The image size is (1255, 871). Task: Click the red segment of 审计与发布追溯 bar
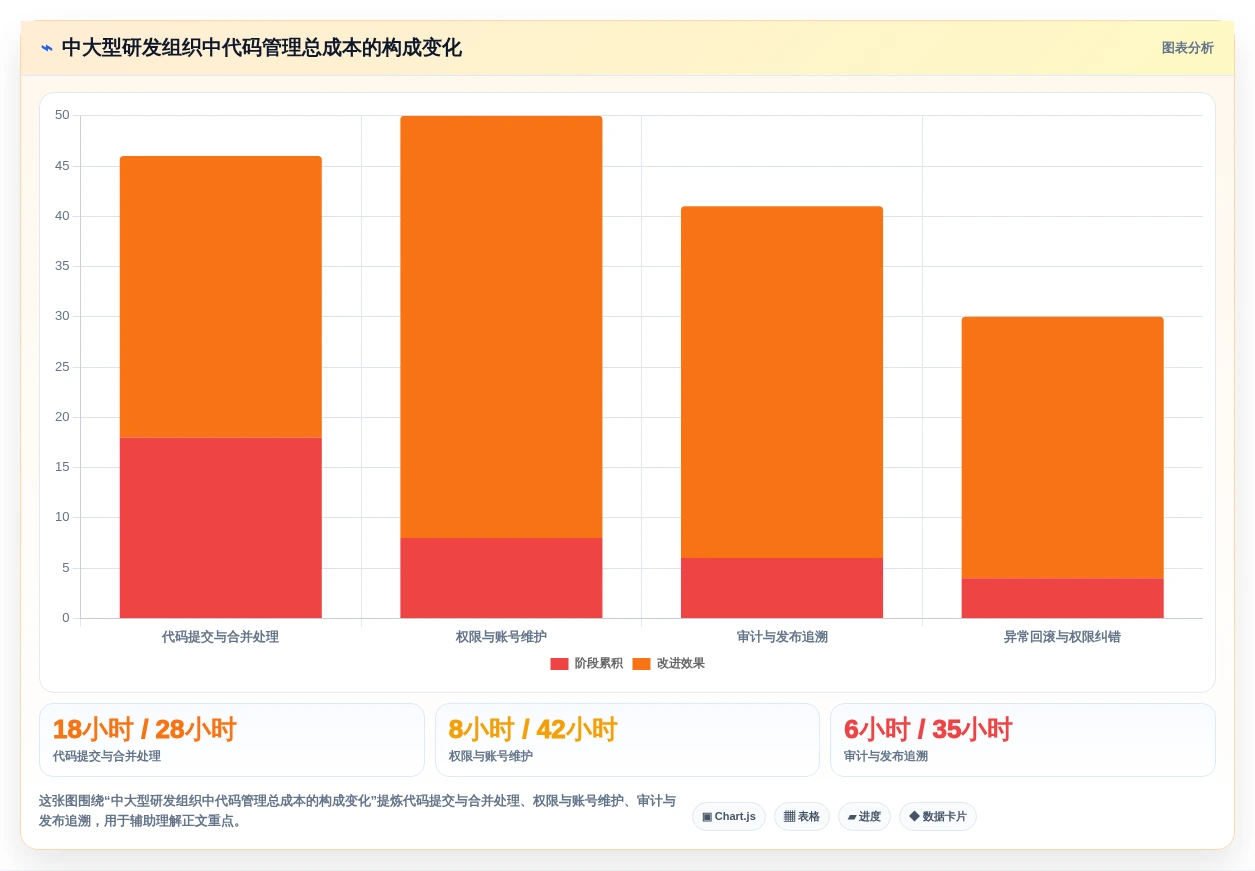point(782,588)
